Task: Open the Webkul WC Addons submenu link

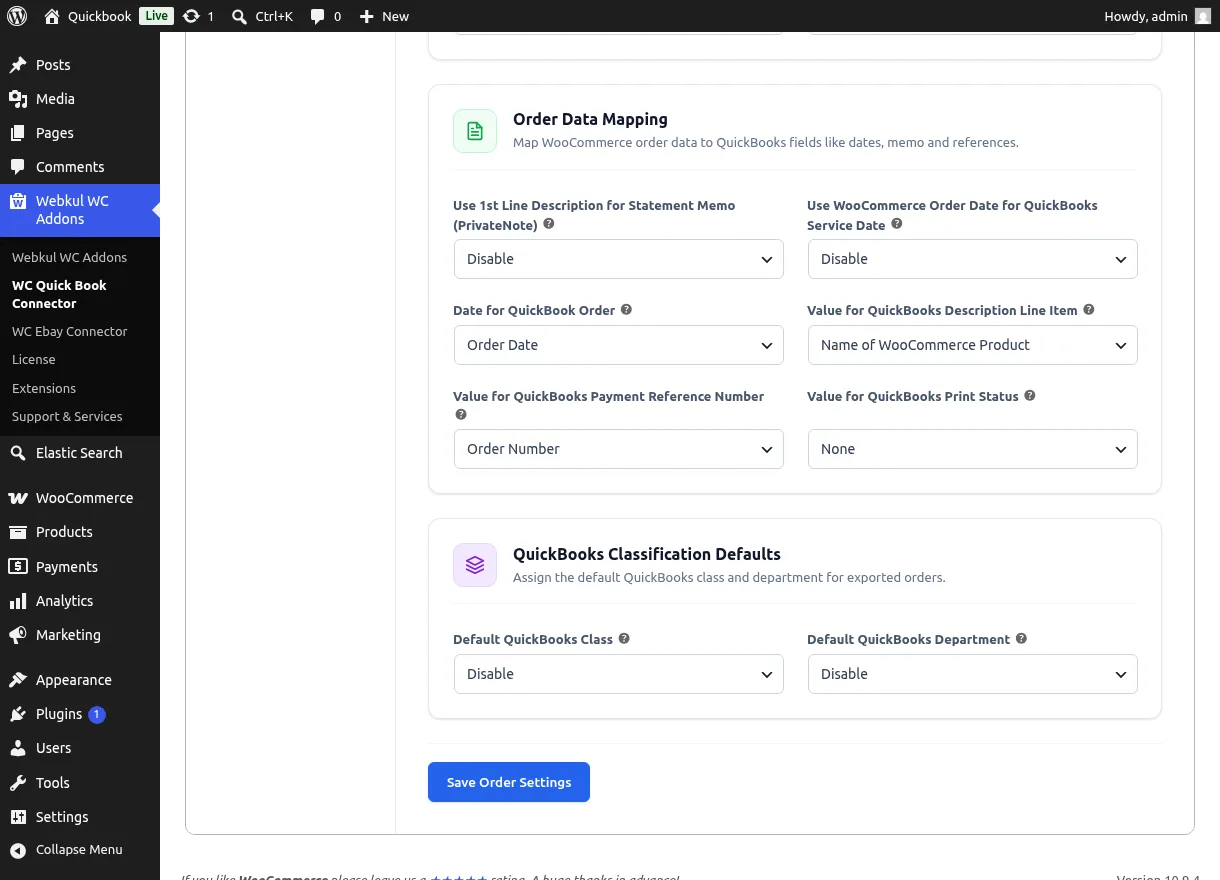Action: click(69, 257)
